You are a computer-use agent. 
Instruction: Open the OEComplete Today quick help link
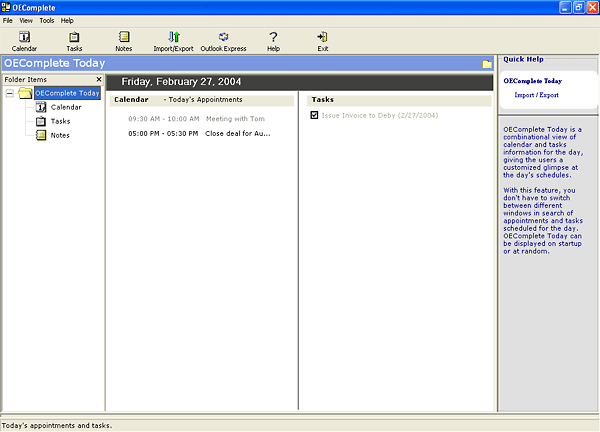click(x=533, y=81)
